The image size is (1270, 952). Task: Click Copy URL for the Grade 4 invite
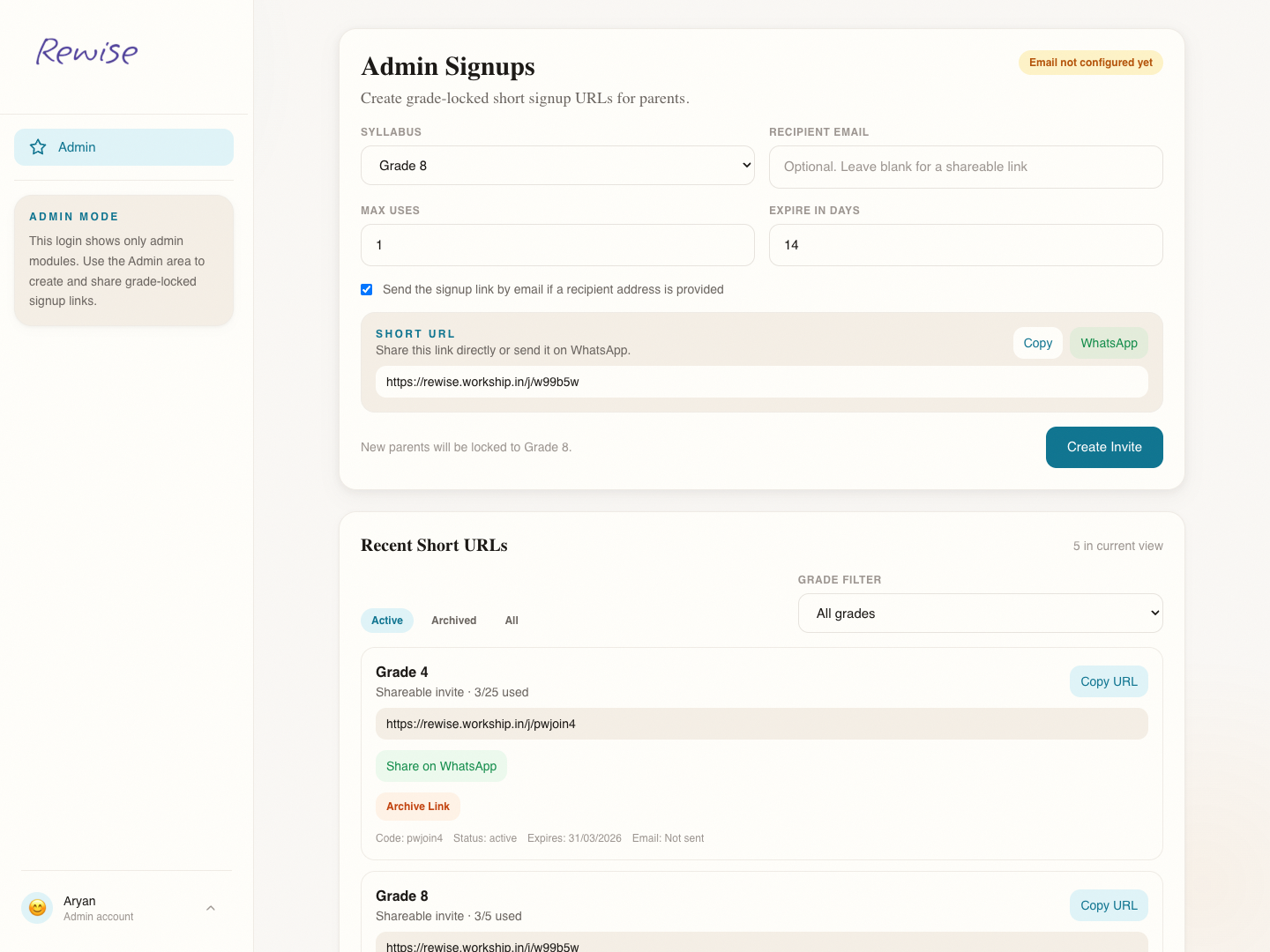[x=1109, y=681]
